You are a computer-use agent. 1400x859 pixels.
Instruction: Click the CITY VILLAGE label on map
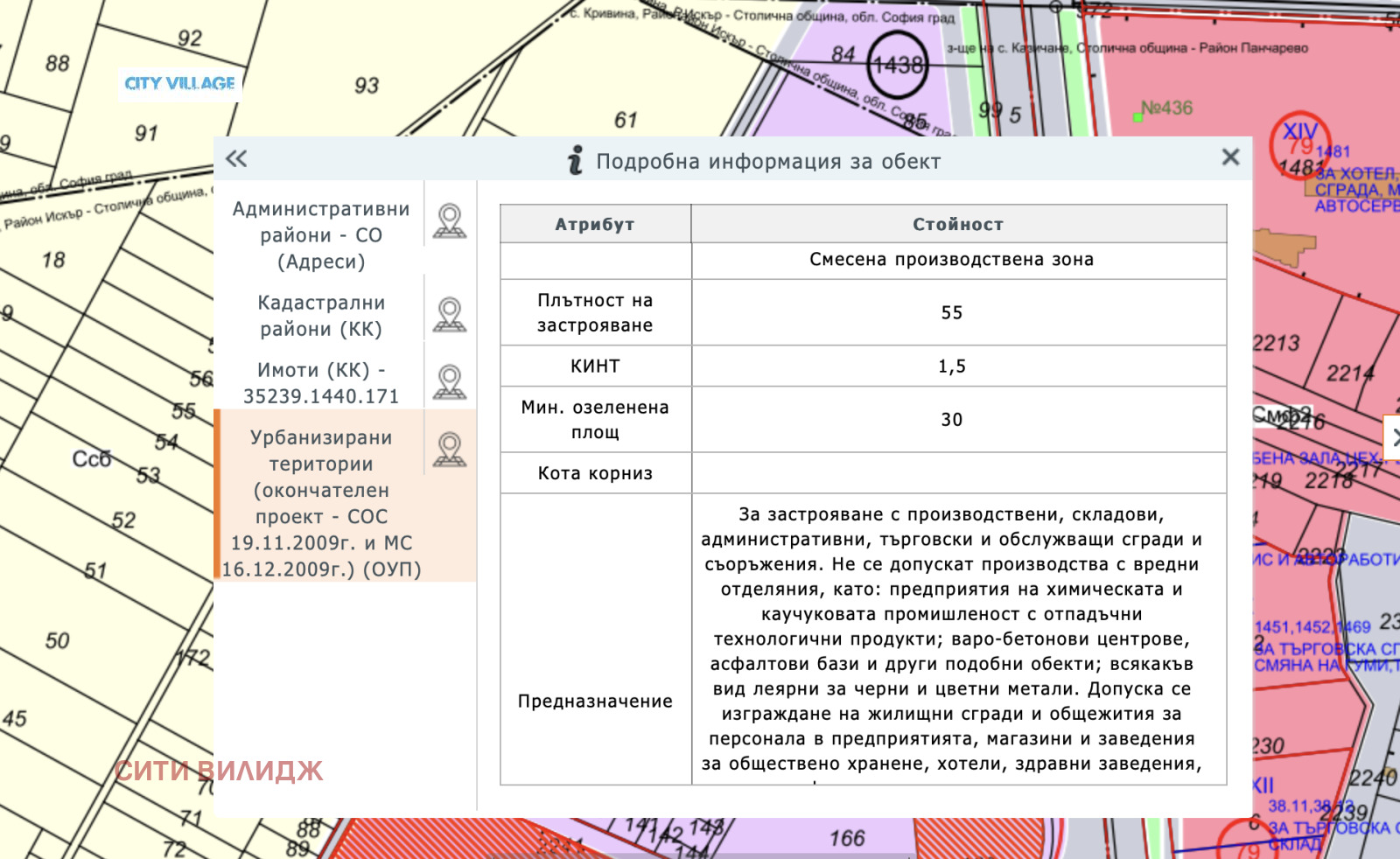[x=179, y=84]
